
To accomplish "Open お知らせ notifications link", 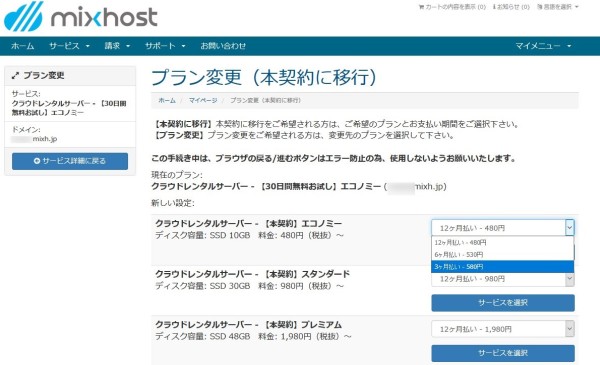I will (511, 7).
